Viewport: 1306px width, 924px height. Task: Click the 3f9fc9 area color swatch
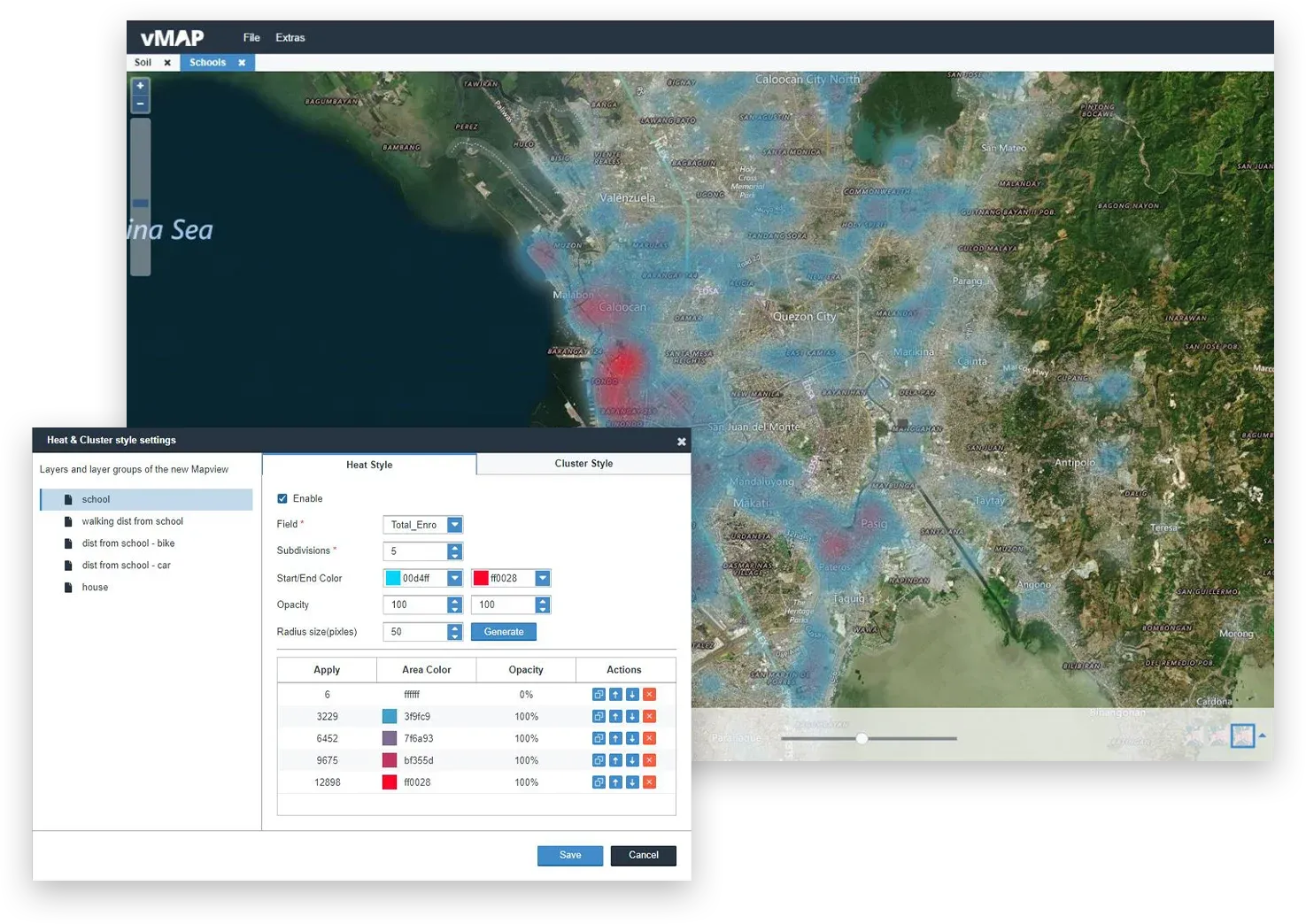point(390,717)
